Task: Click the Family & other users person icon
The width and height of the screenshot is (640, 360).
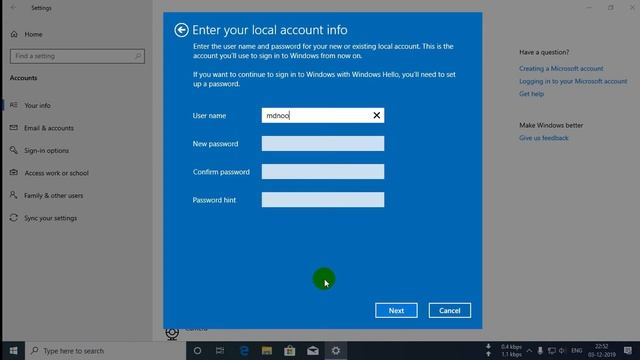Action: tap(14, 195)
